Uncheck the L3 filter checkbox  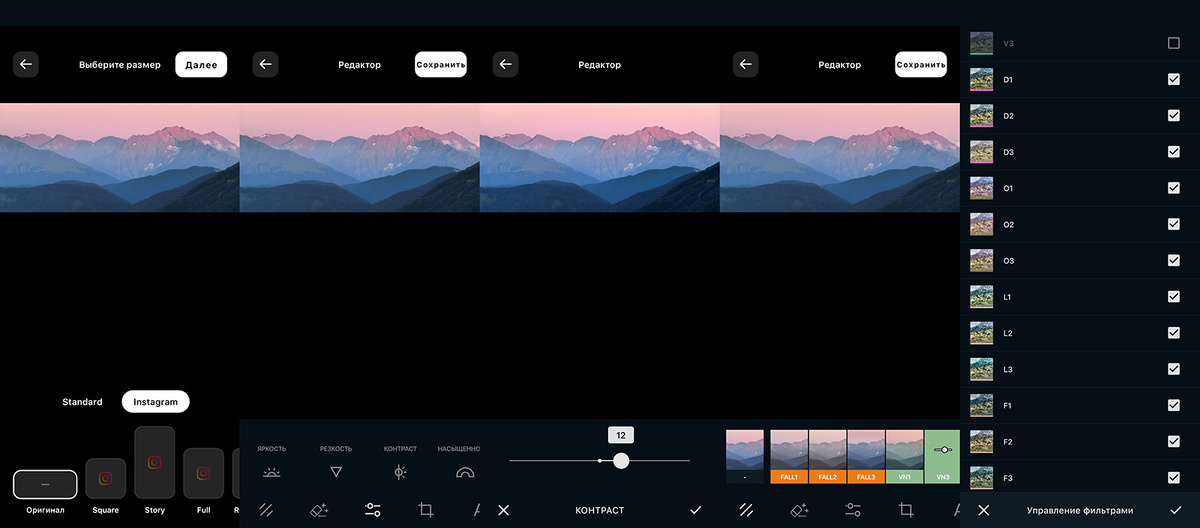click(1174, 369)
